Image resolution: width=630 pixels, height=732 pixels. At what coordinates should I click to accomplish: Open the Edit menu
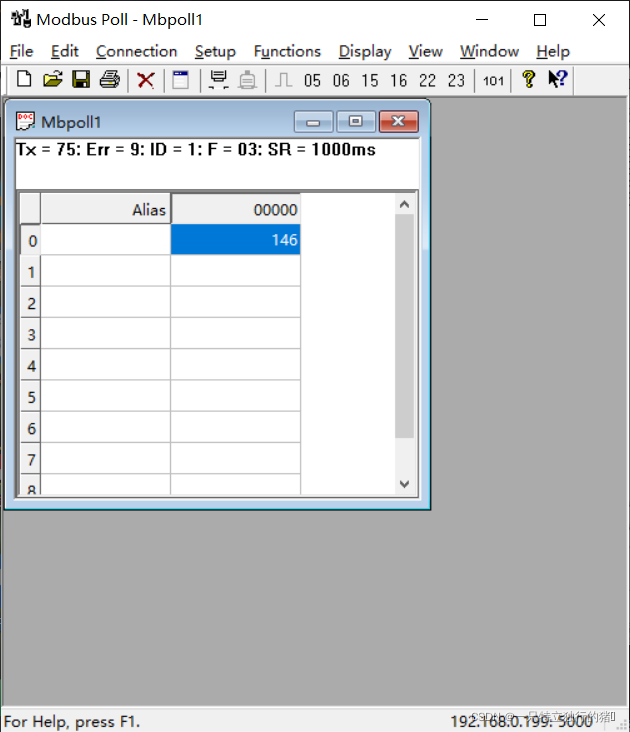[64, 51]
